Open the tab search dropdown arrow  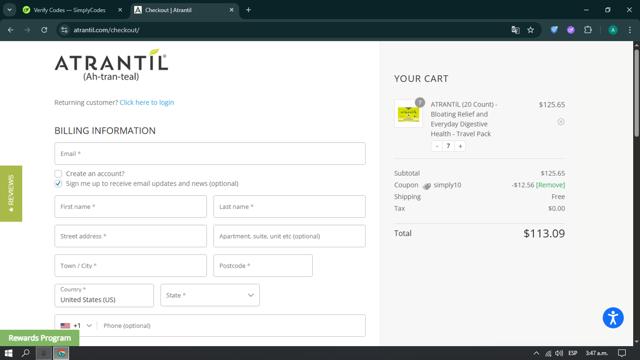click(9, 10)
